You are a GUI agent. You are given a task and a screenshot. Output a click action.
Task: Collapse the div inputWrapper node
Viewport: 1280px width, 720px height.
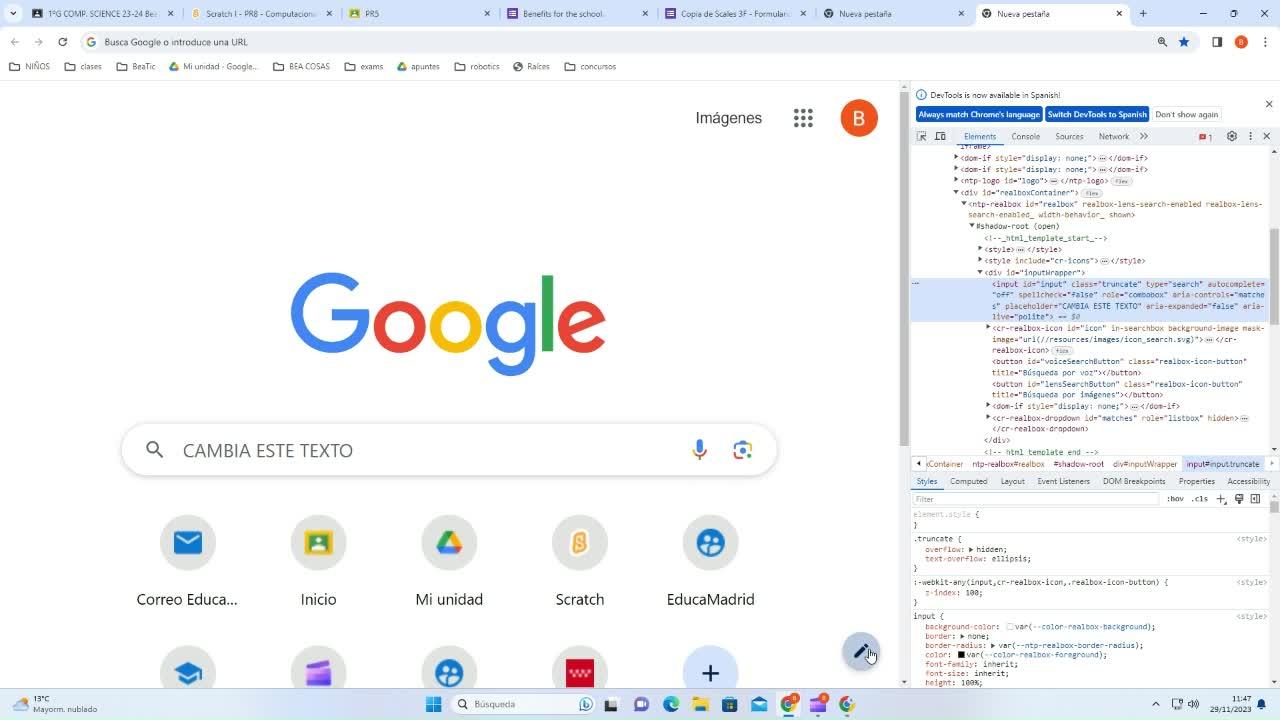click(x=980, y=272)
